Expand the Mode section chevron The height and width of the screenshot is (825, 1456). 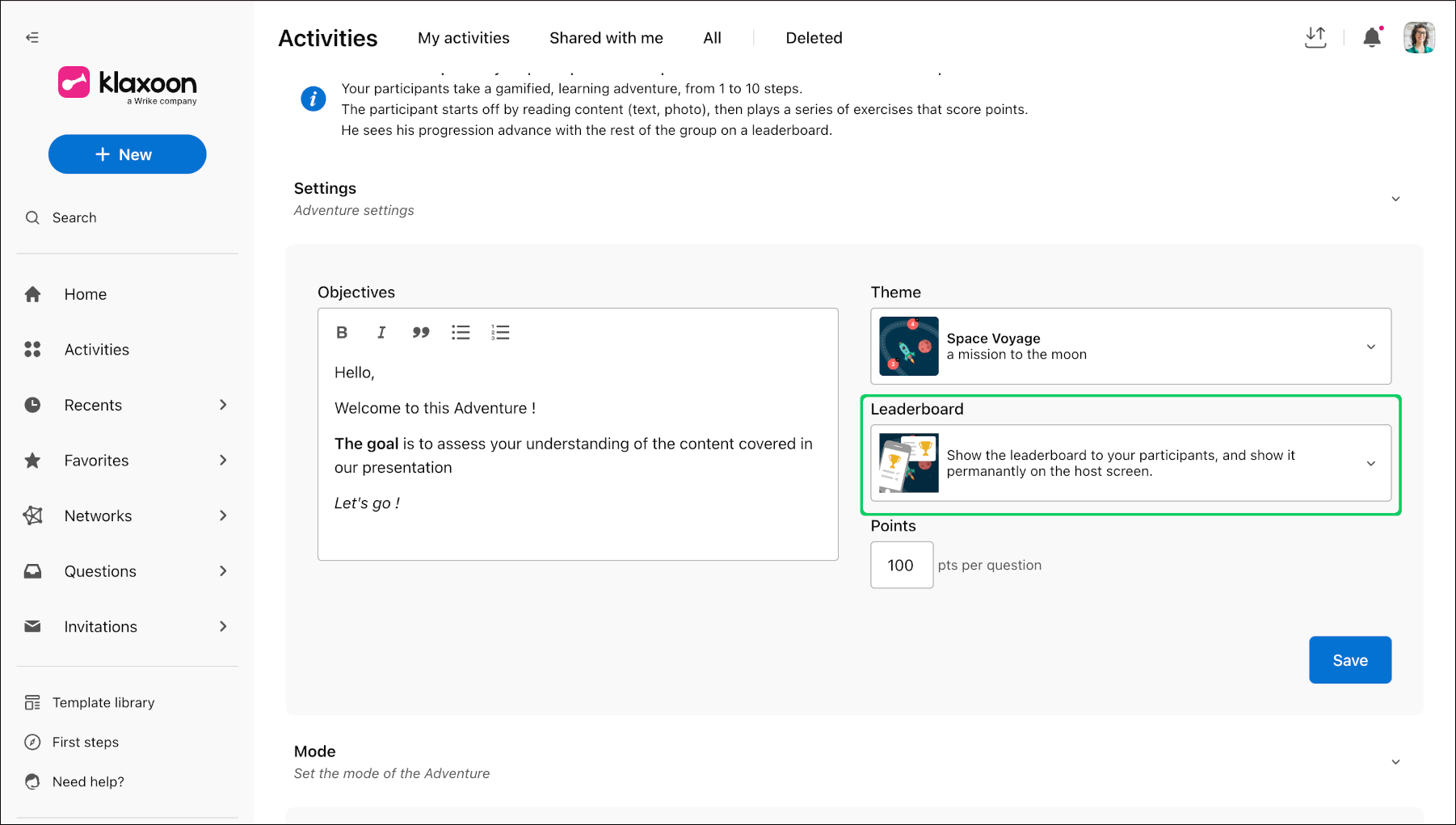(1395, 762)
